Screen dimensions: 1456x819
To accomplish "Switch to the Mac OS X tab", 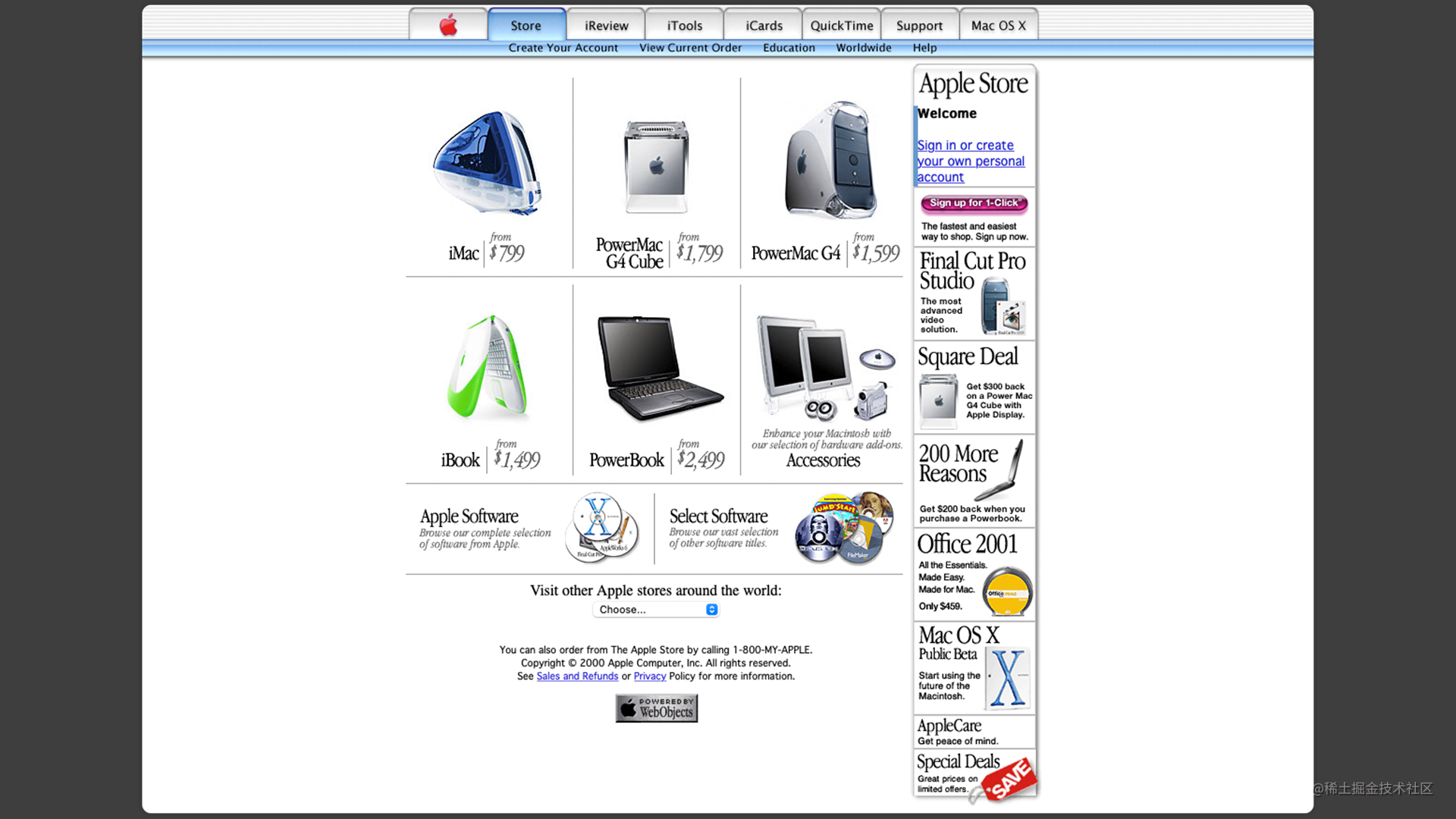I will click(999, 24).
